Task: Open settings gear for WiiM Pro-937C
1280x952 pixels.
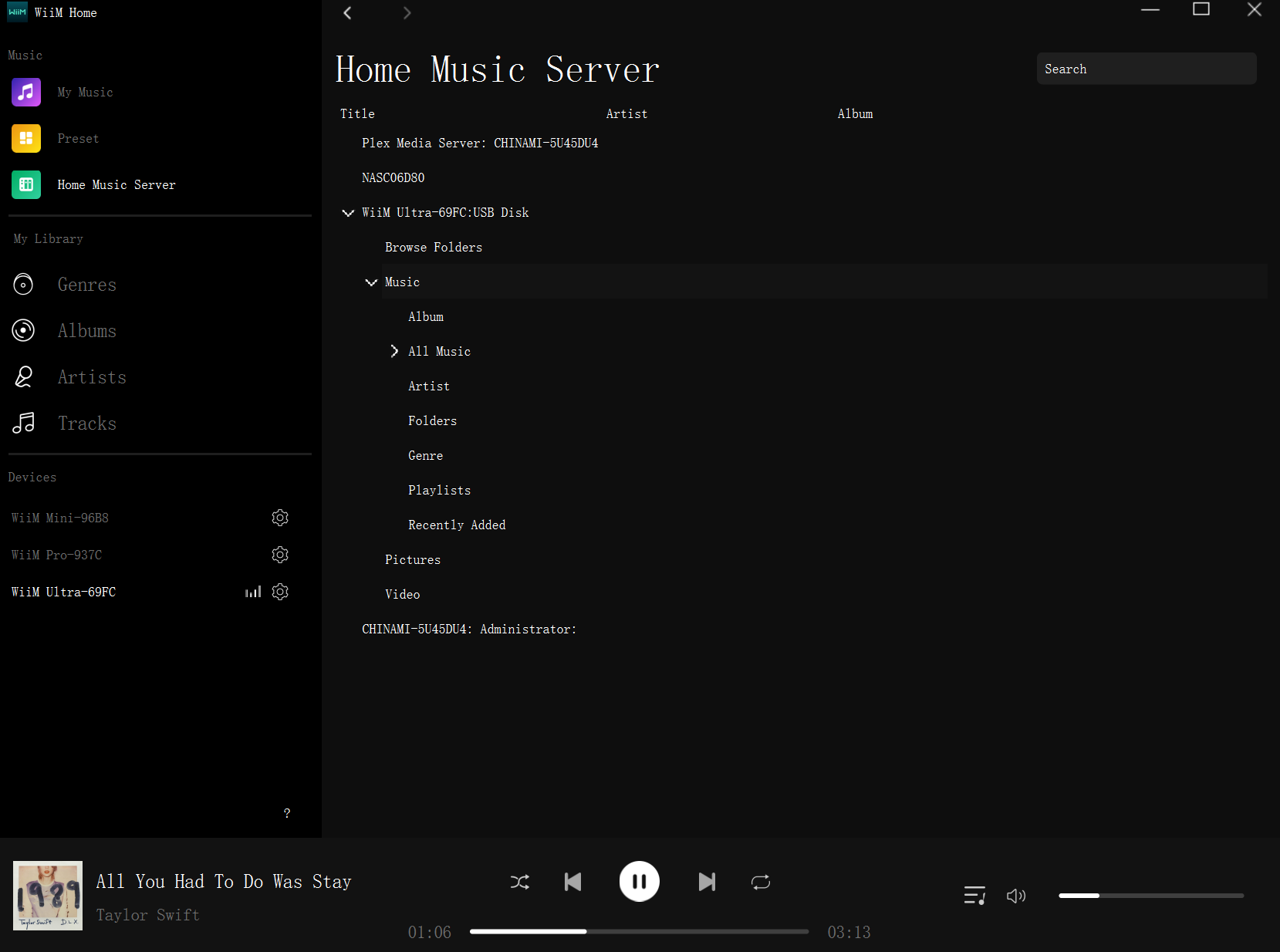Action: (280, 555)
